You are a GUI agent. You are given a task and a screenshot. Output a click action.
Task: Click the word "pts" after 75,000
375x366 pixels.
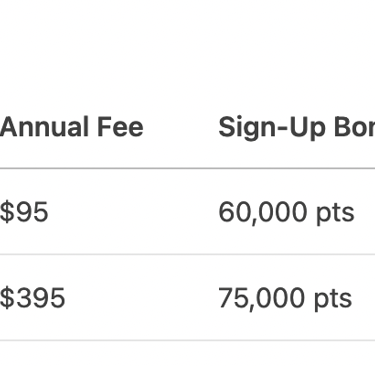point(333,299)
